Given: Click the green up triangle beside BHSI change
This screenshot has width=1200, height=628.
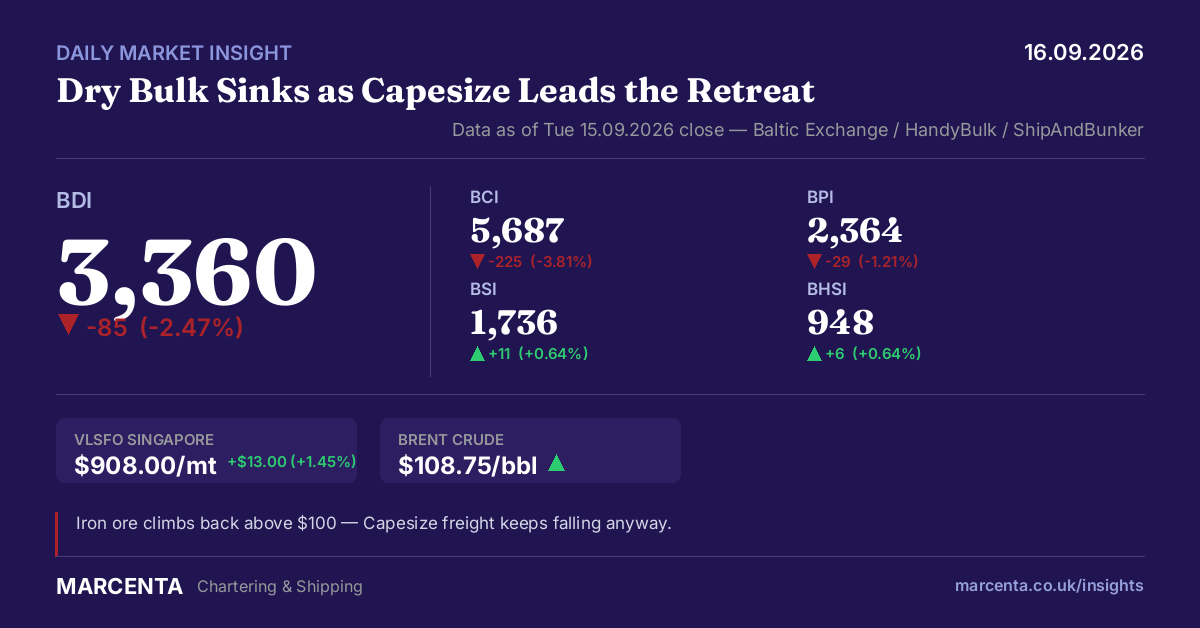Looking at the screenshot, I should (815, 353).
